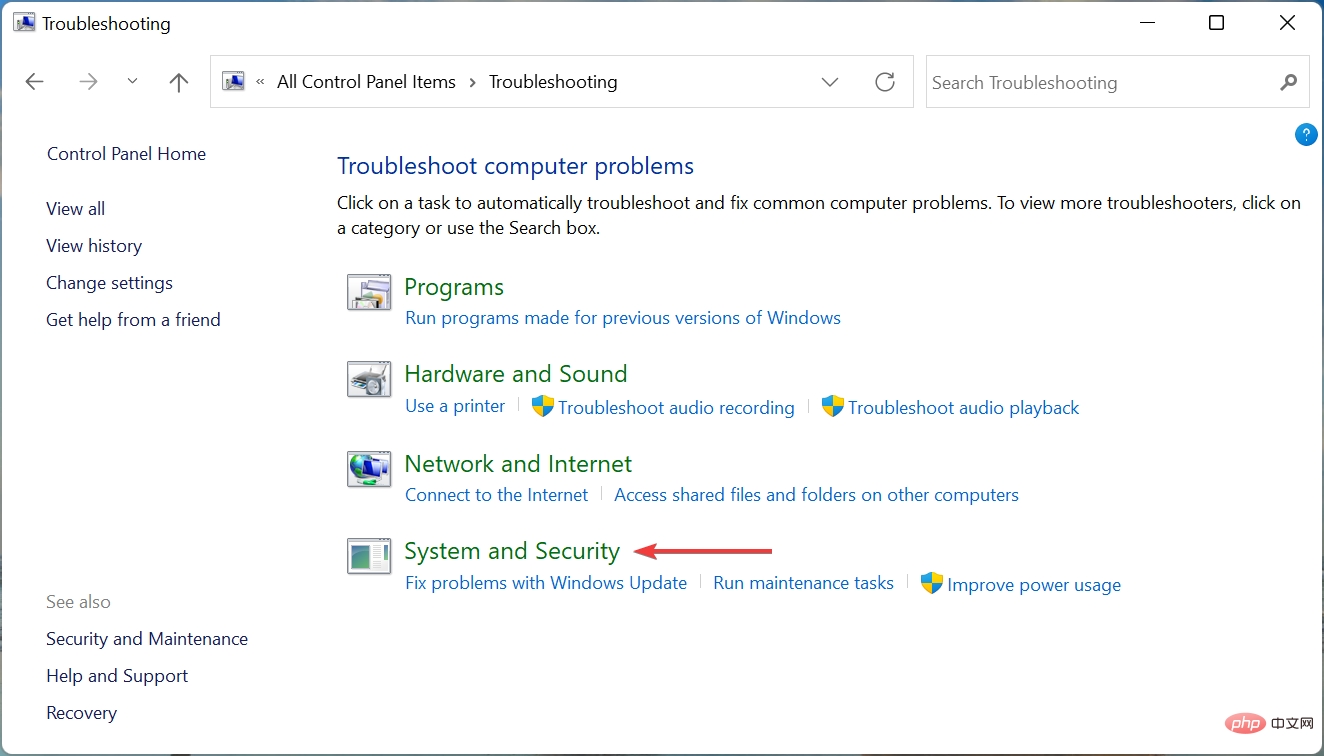Screen dimensions: 1324x756
Task: Open help with the blue question mark
Action: pyautogui.click(x=1306, y=135)
